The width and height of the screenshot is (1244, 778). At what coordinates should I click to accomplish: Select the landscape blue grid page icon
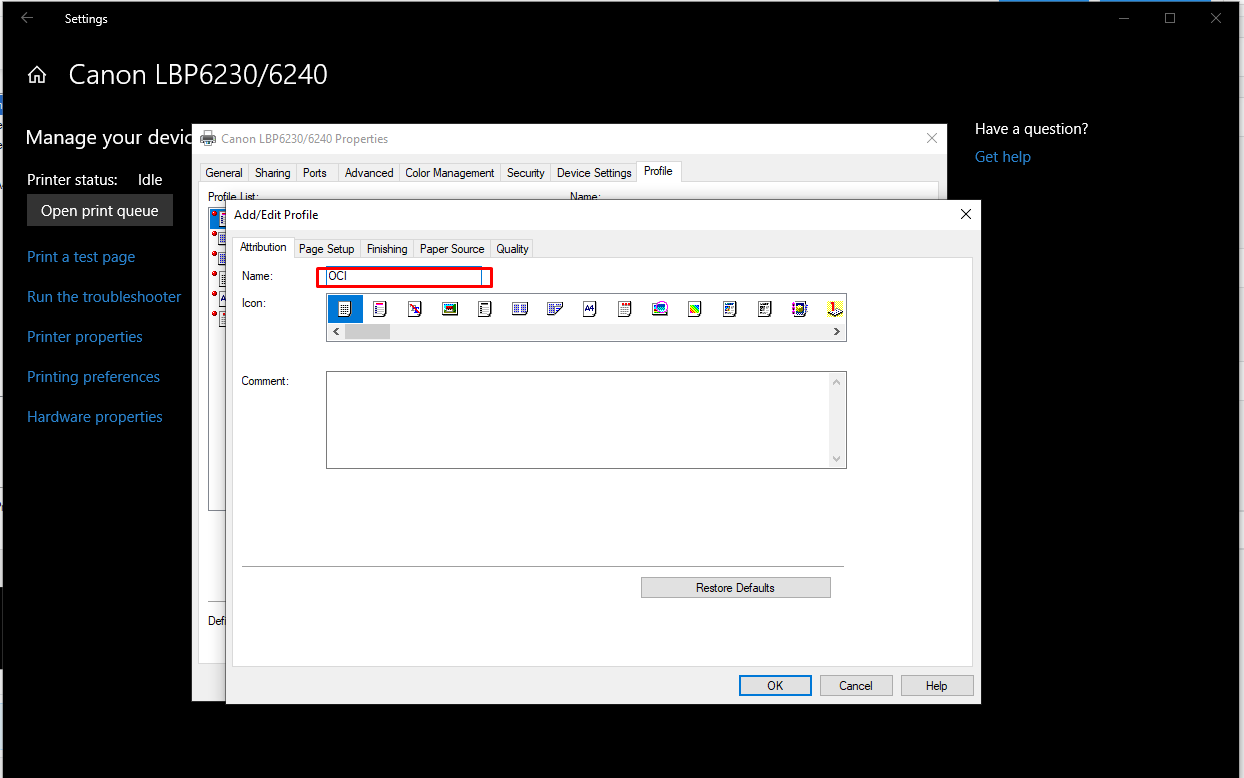(x=520, y=309)
